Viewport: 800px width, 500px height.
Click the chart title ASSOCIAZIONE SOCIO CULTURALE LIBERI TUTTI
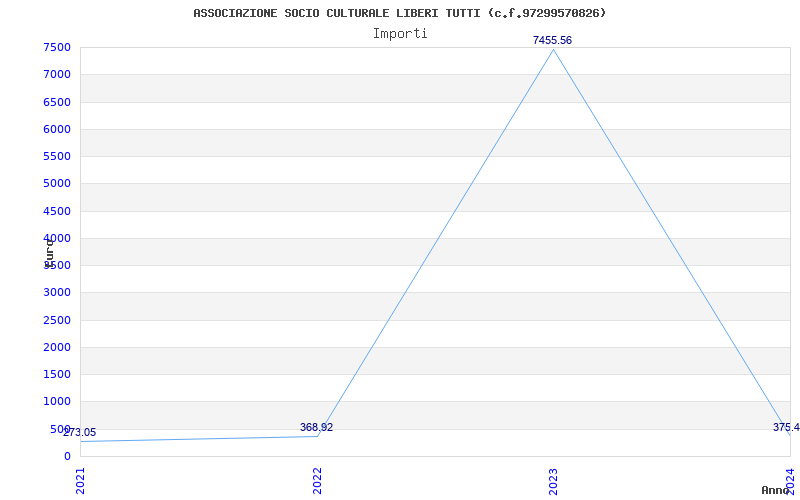399,13
